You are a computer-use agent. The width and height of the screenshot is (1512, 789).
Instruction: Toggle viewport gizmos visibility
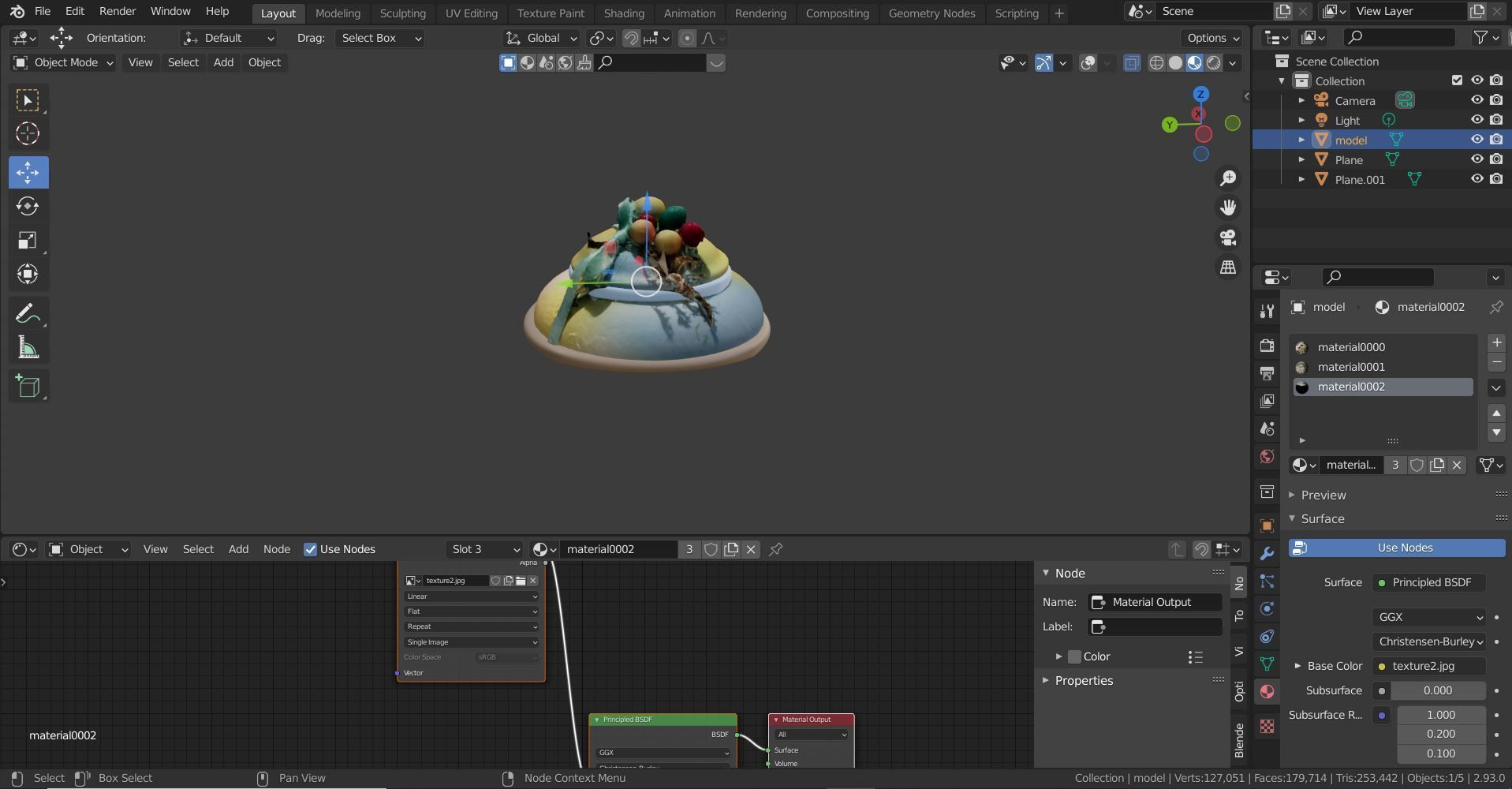click(x=1043, y=63)
